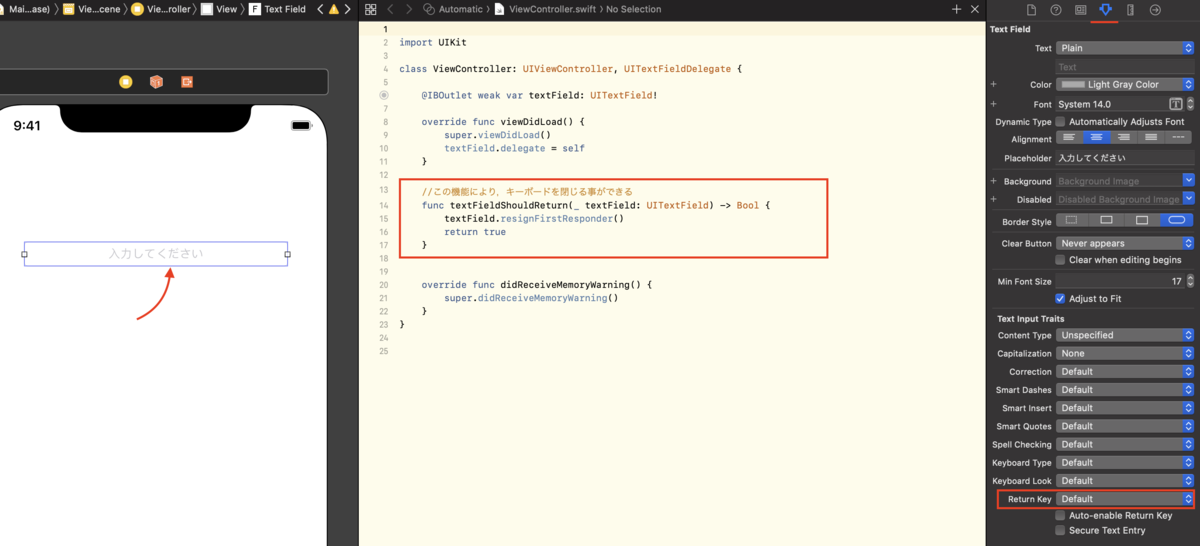Open the Automatic assistant mode menu
Viewport: 1200px width, 546px height.
point(453,9)
